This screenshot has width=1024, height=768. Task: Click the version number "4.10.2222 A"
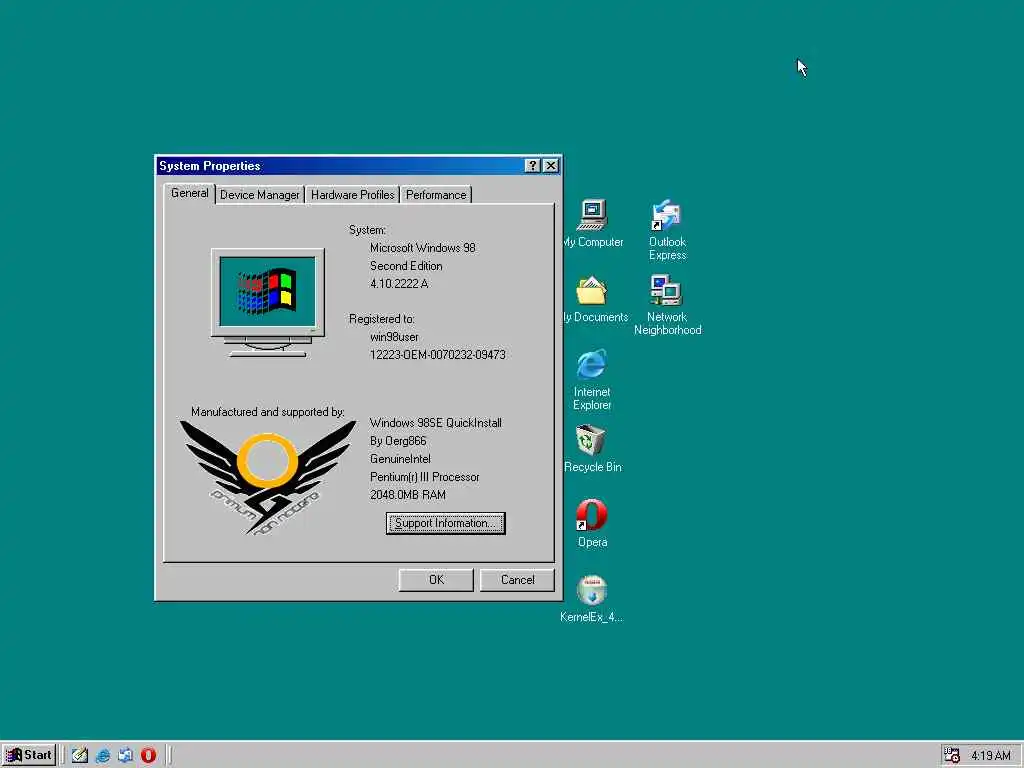399,283
